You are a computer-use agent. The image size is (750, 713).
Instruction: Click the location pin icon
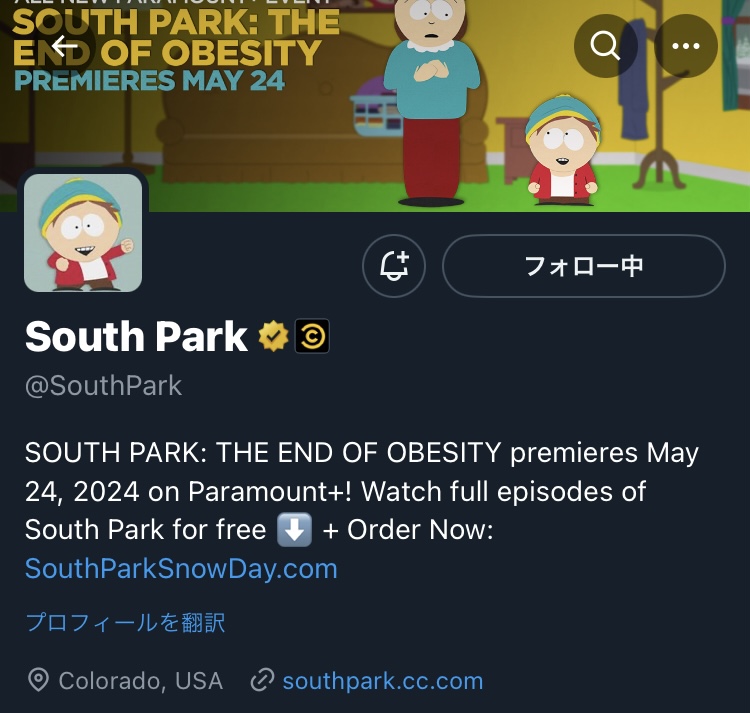[38, 680]
